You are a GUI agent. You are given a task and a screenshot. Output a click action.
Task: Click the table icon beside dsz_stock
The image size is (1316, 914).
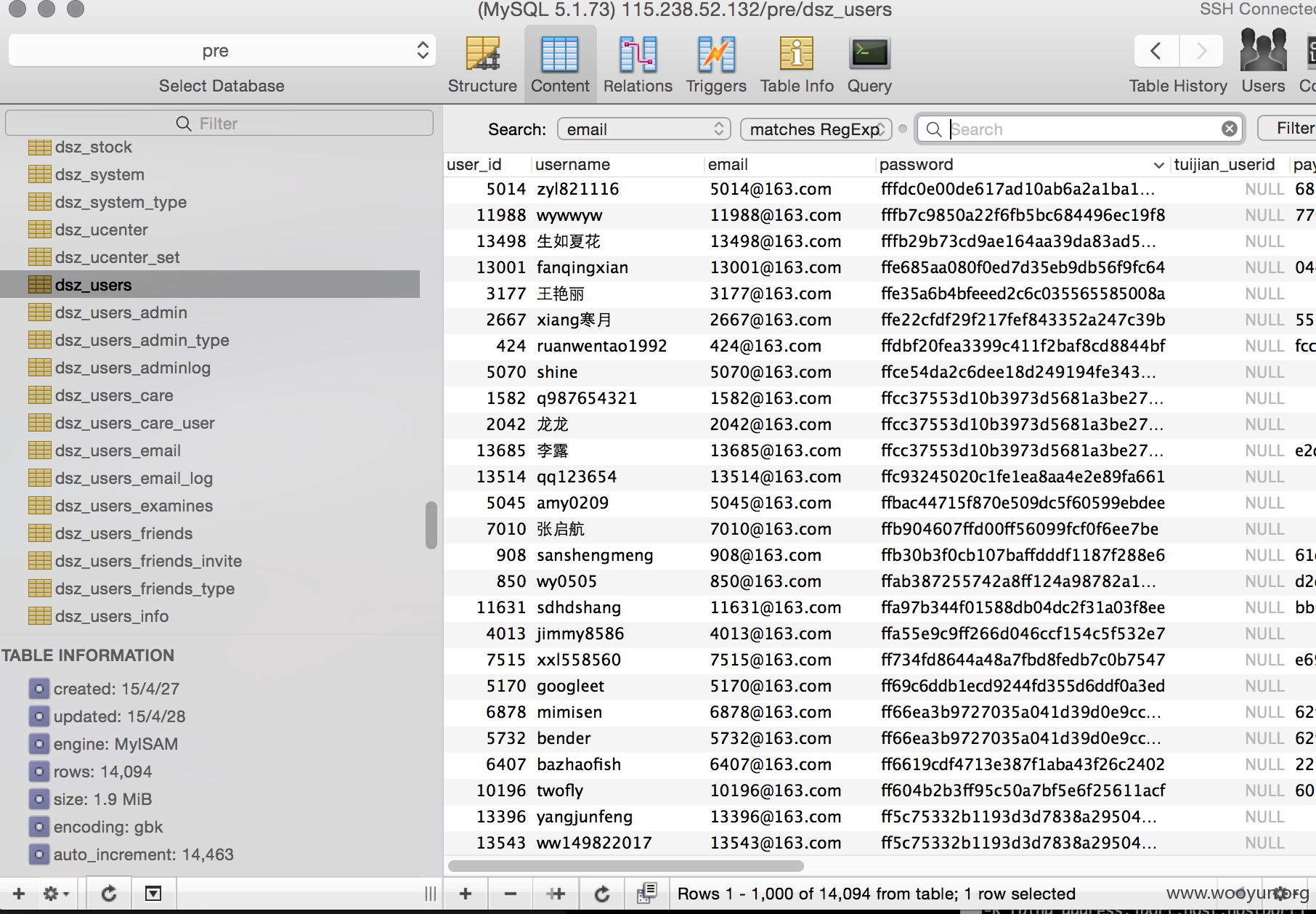40,147
